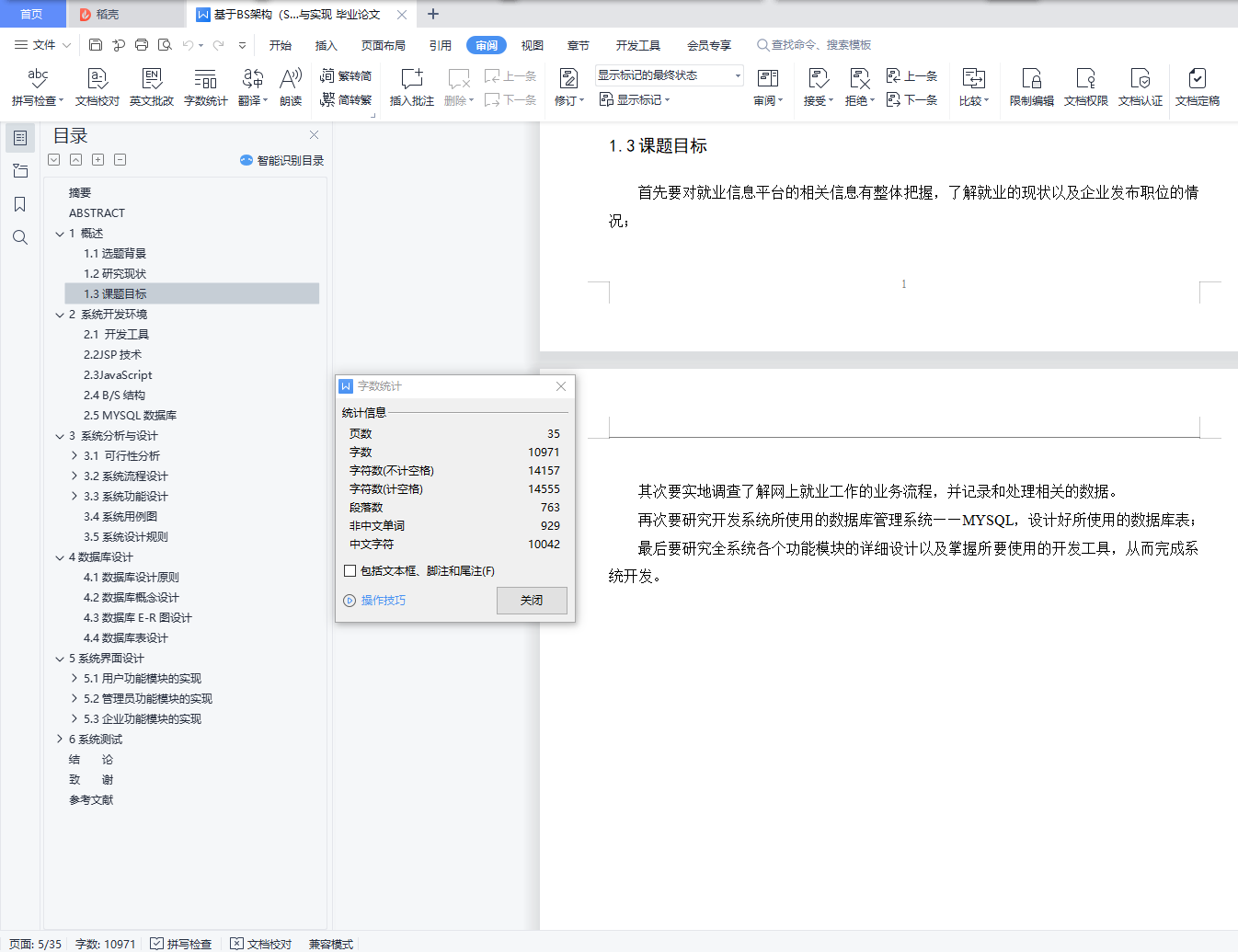1238x952 pixels.
Task: Click the 字数: 10971 status bar entry
Action: [106, 944]
